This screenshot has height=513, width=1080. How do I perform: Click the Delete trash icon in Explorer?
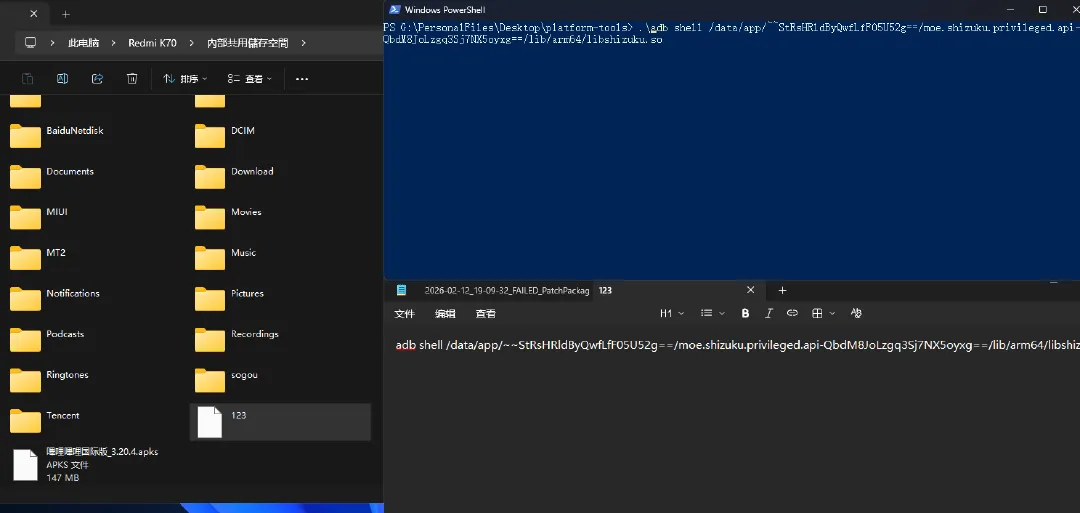pyautogui.click(x=132, y=78)
